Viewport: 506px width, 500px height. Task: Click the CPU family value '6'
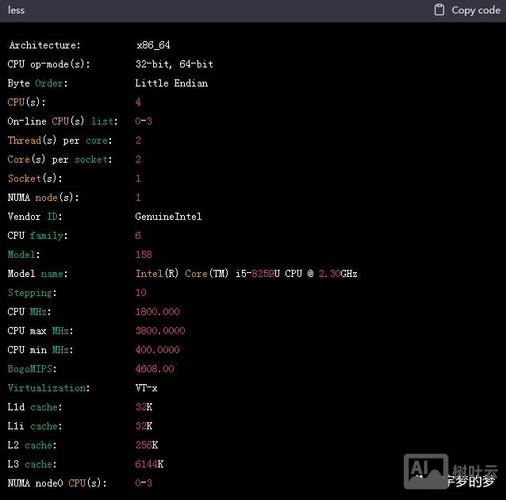pyautogui.click(x=138, y=236)
